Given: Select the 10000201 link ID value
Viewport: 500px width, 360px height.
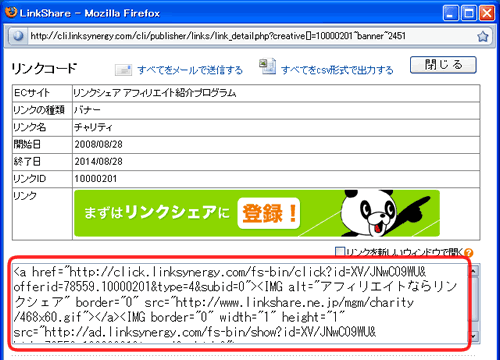Looking at the screenshot, I should pos(96,179).
